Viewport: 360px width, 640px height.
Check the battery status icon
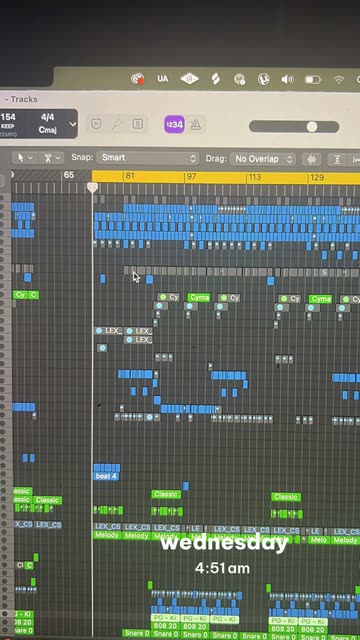click(313, 80)
